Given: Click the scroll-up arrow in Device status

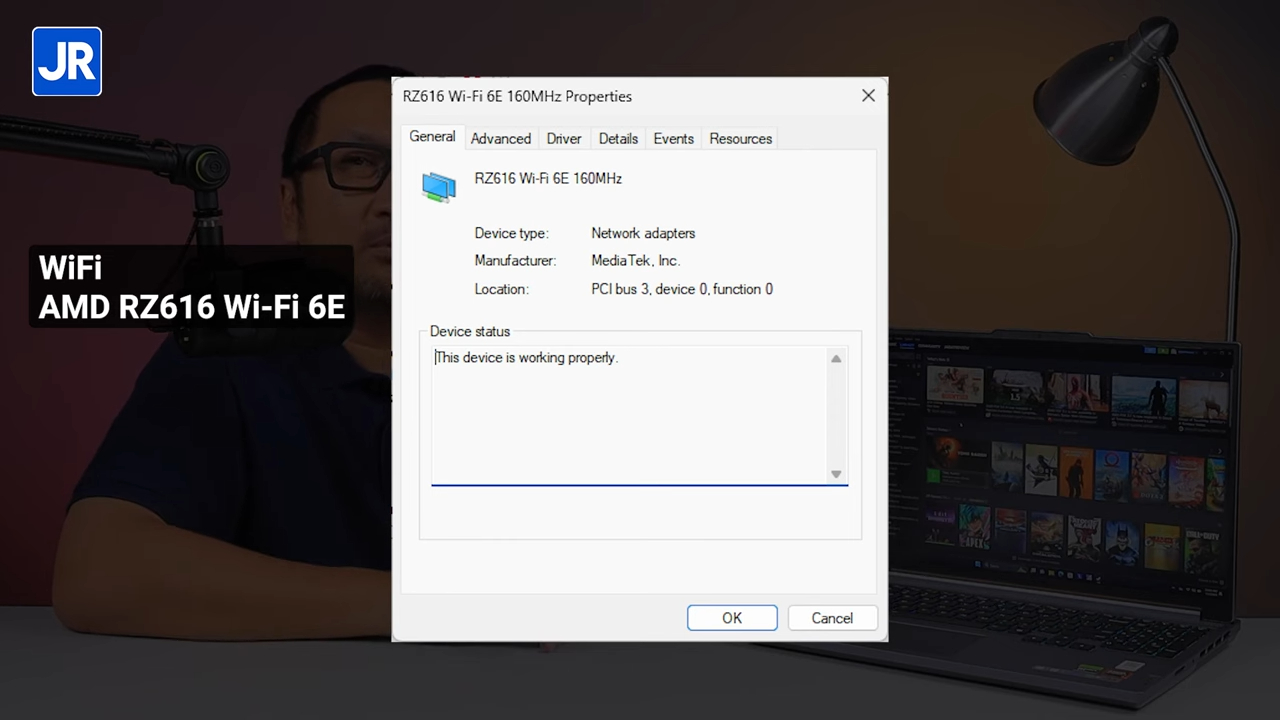Looking at the screenshot, I should pos(835,359).
